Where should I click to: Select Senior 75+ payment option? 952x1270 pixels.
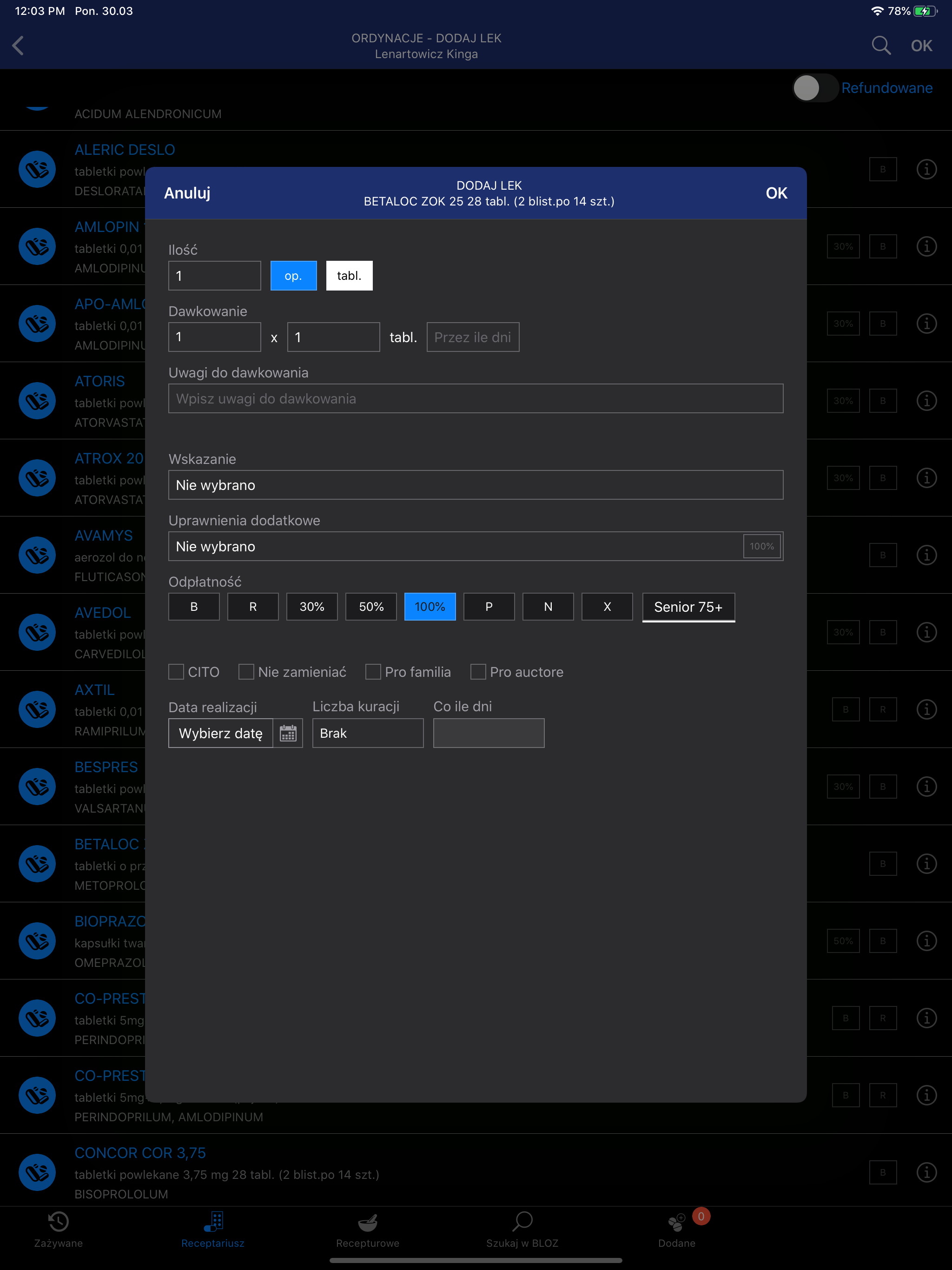click(x=688, y=608)
